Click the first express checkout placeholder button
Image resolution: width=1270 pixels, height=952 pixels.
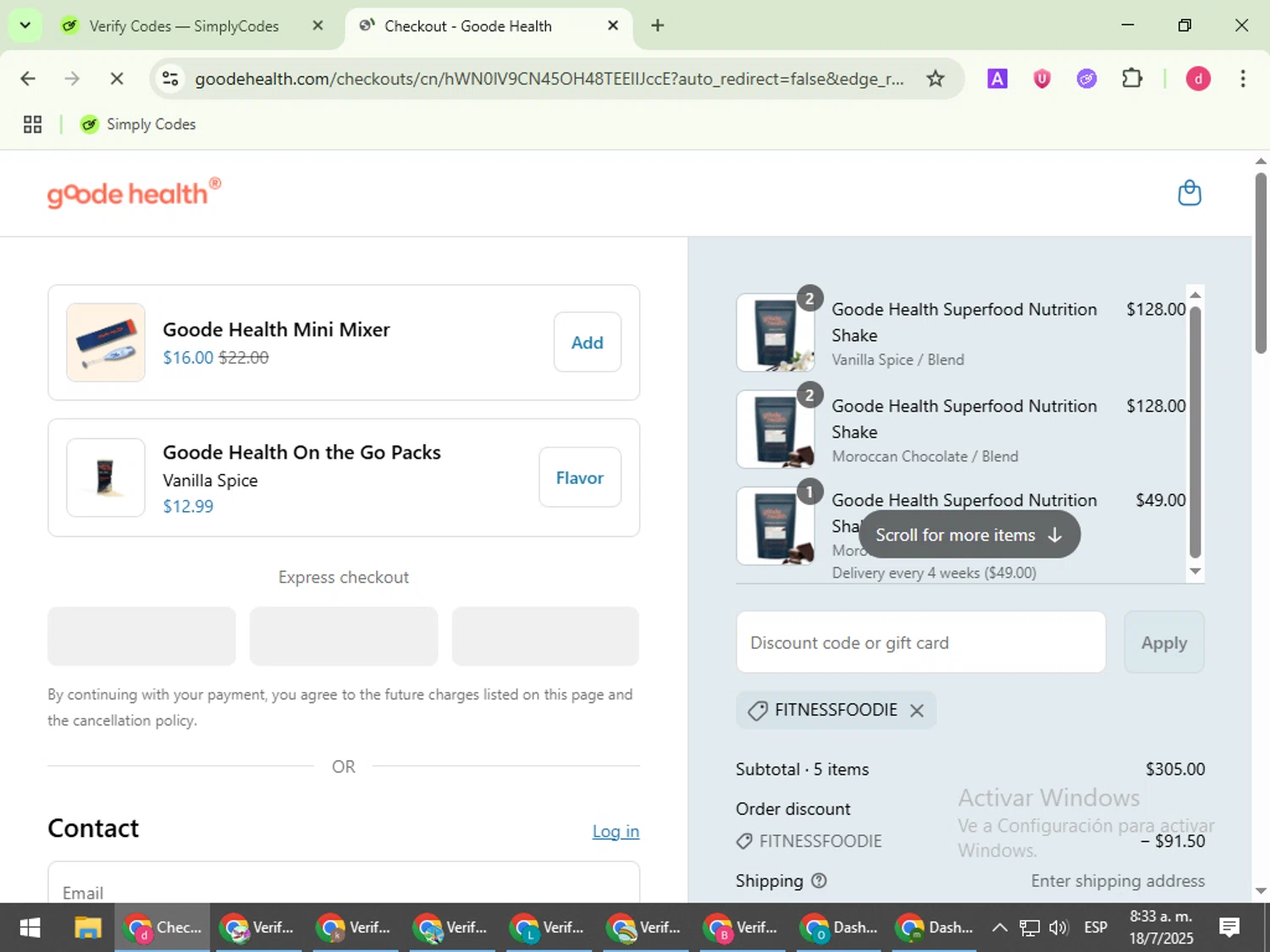(x=141, y=636)
